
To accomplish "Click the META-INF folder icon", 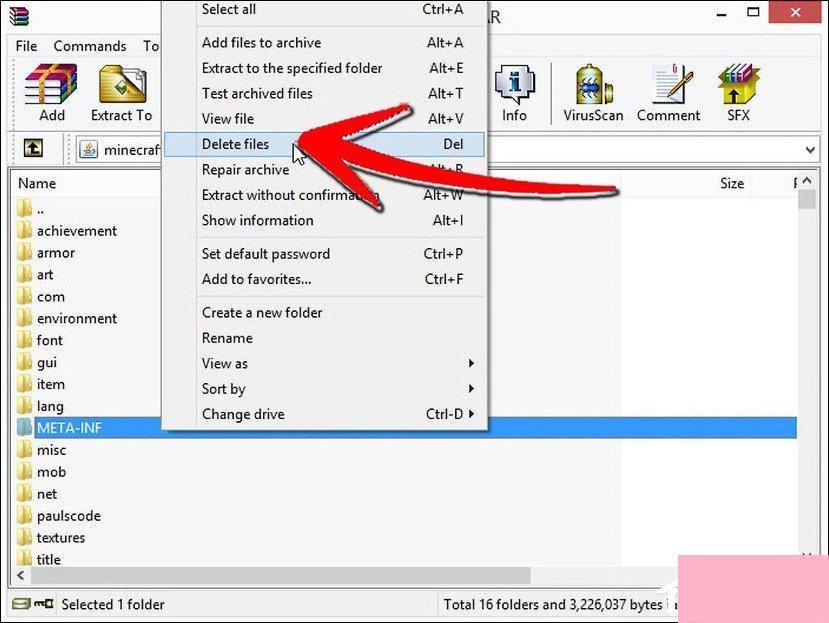I will tap(24, 428).
